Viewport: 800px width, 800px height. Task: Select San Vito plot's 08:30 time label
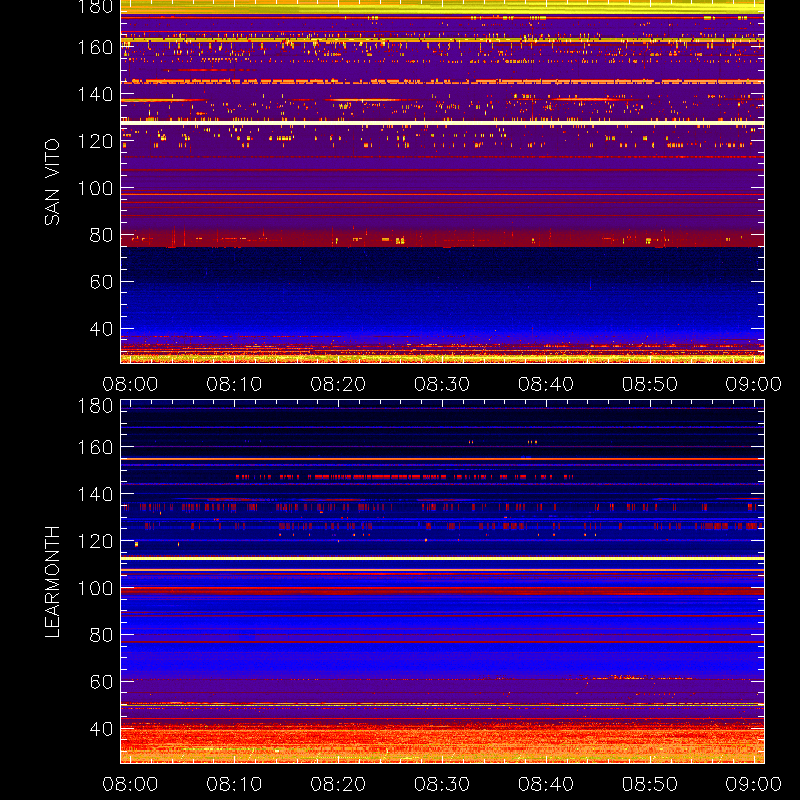pyautogui.click(x=442, y=384)
